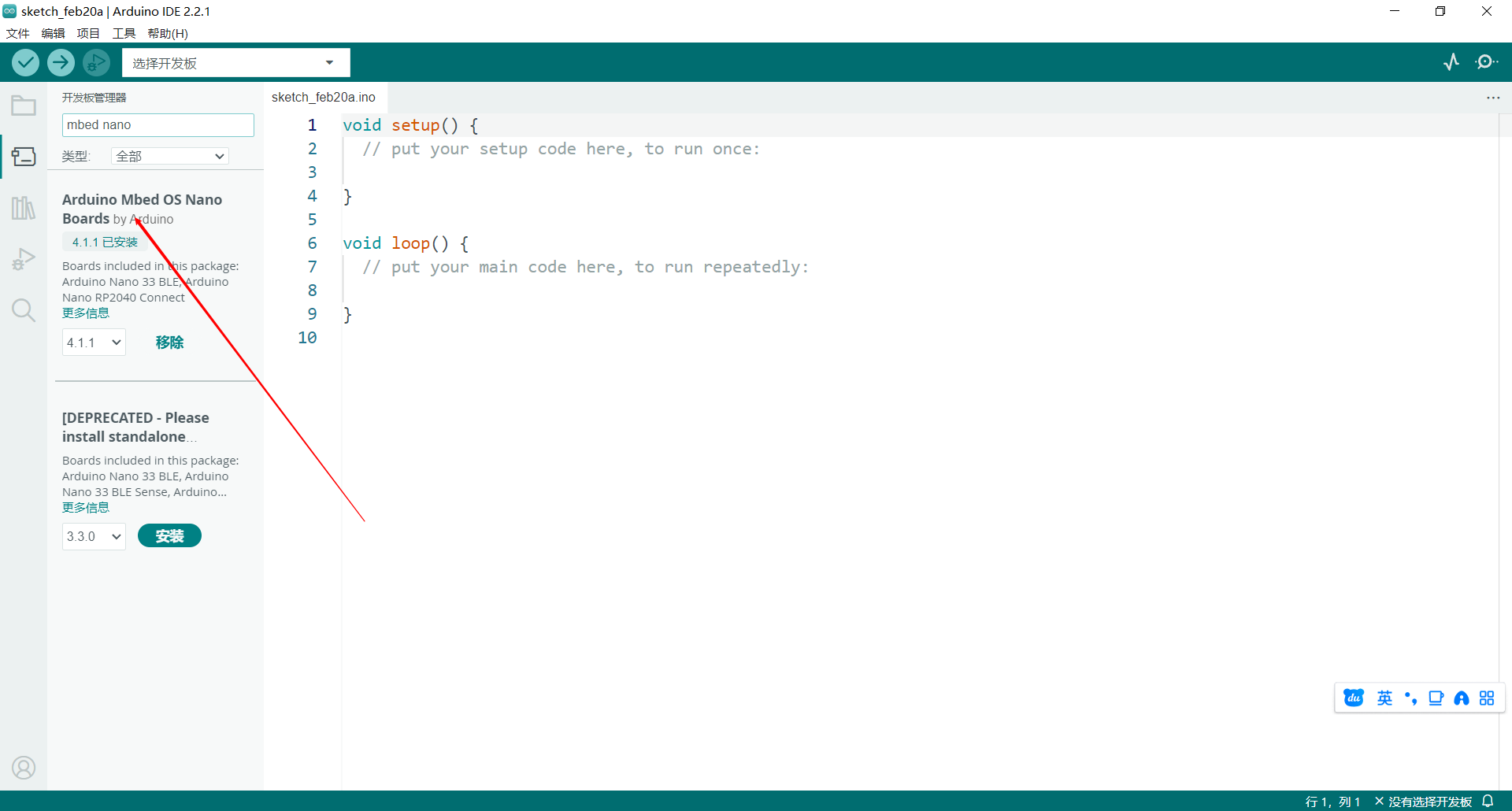Click the 4.1.1 已安装 installed badge

click(x=105, y=243)
